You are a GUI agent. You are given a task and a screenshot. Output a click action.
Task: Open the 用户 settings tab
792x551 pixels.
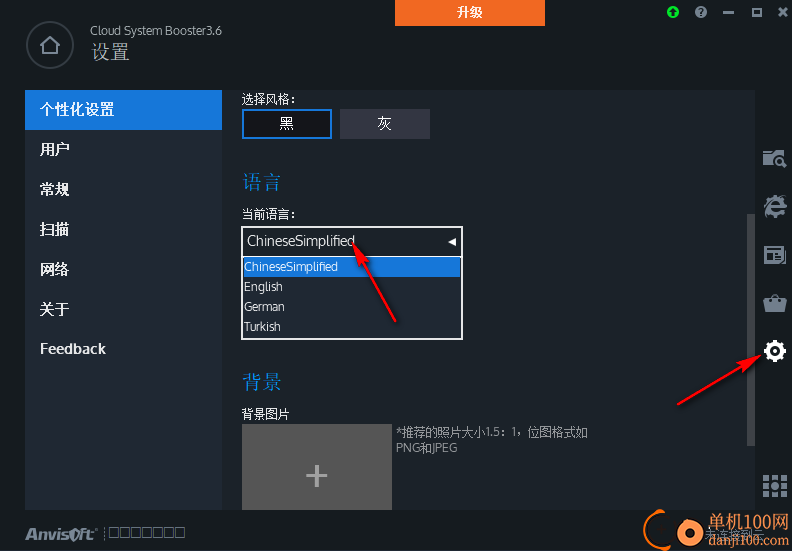pos(123,149)
